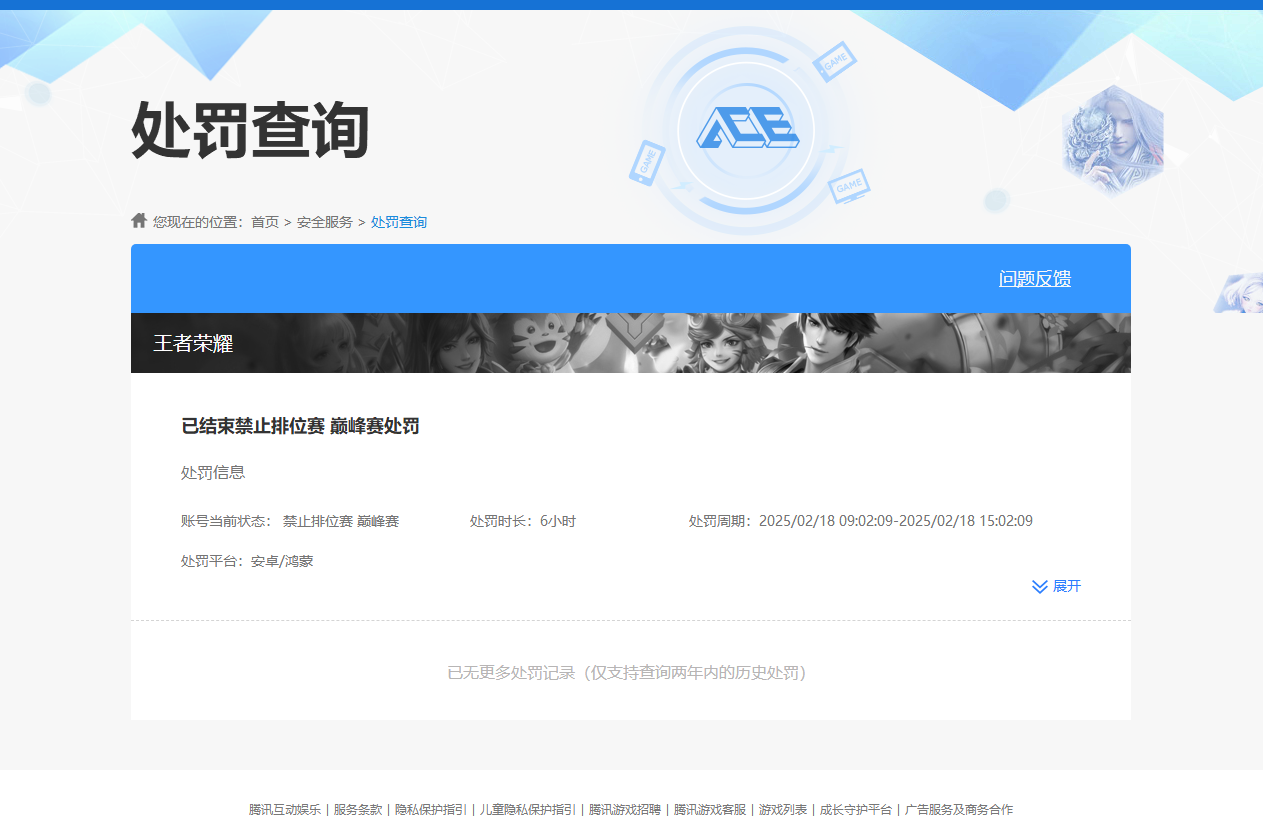Click the blue 处罚查询 breadcrumb item
The image size is (1263, 820).
point(399,222)
